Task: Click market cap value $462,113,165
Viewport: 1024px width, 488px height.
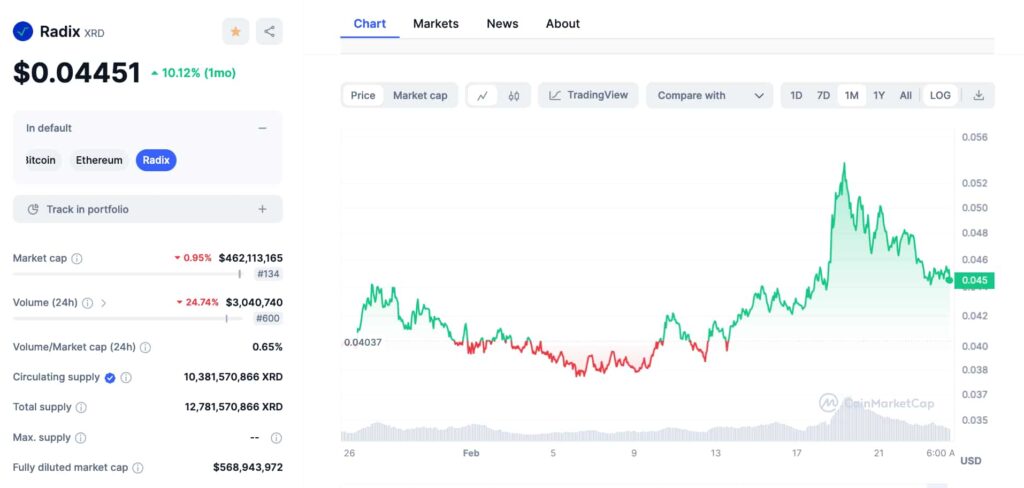Action: tap(251, 258)
